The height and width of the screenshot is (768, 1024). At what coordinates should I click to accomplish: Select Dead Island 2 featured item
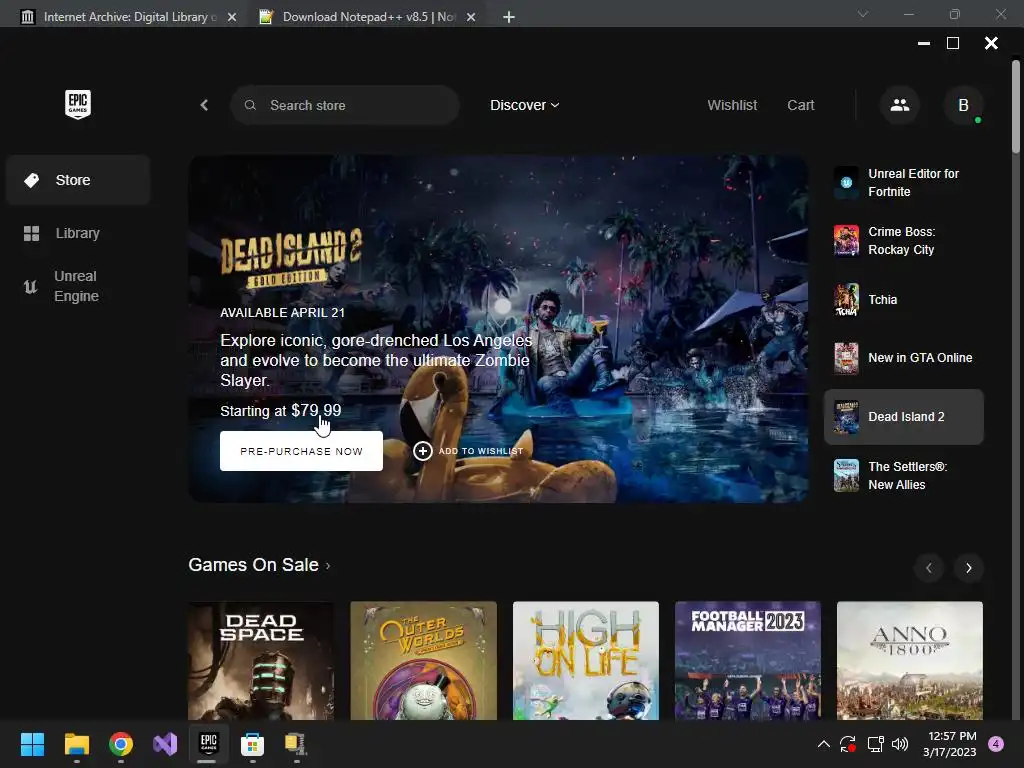click(x=904, y=417)
